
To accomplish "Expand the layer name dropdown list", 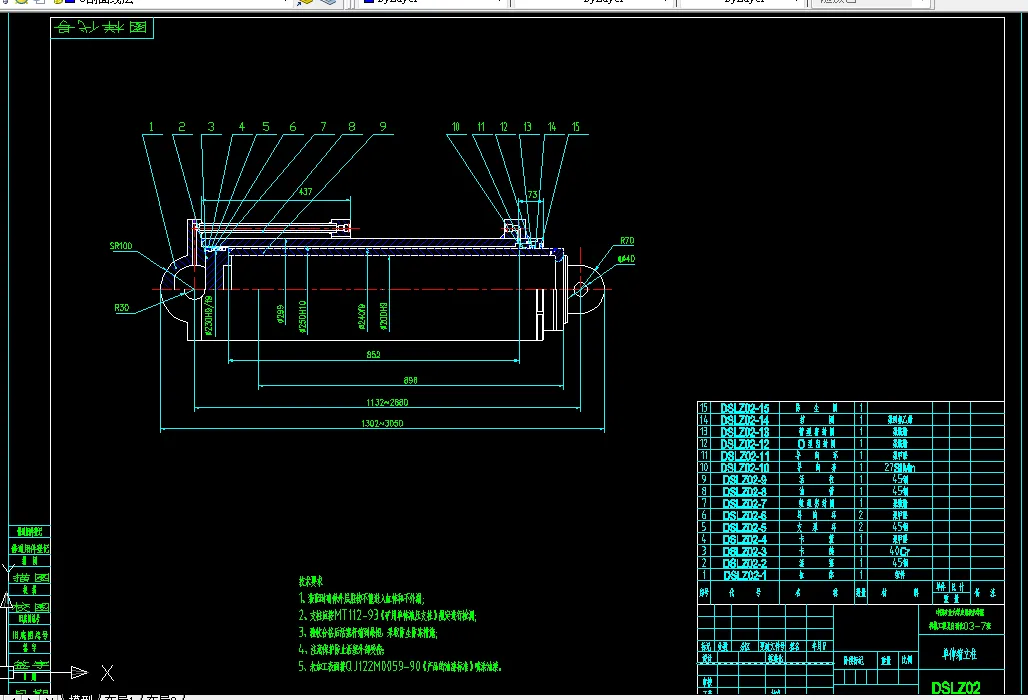I will point(285,2).
